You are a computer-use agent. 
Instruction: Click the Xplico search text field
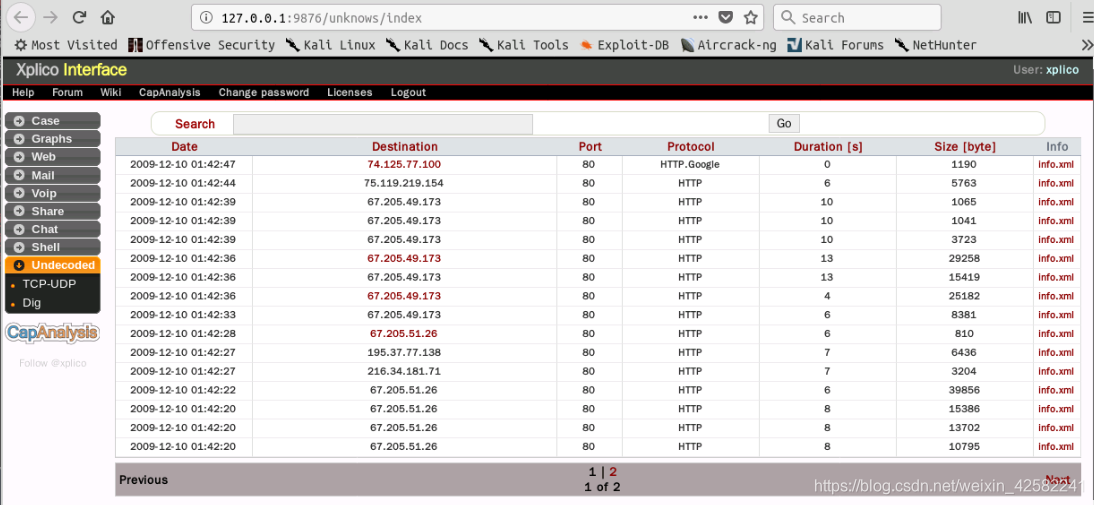tap(382, 124)
